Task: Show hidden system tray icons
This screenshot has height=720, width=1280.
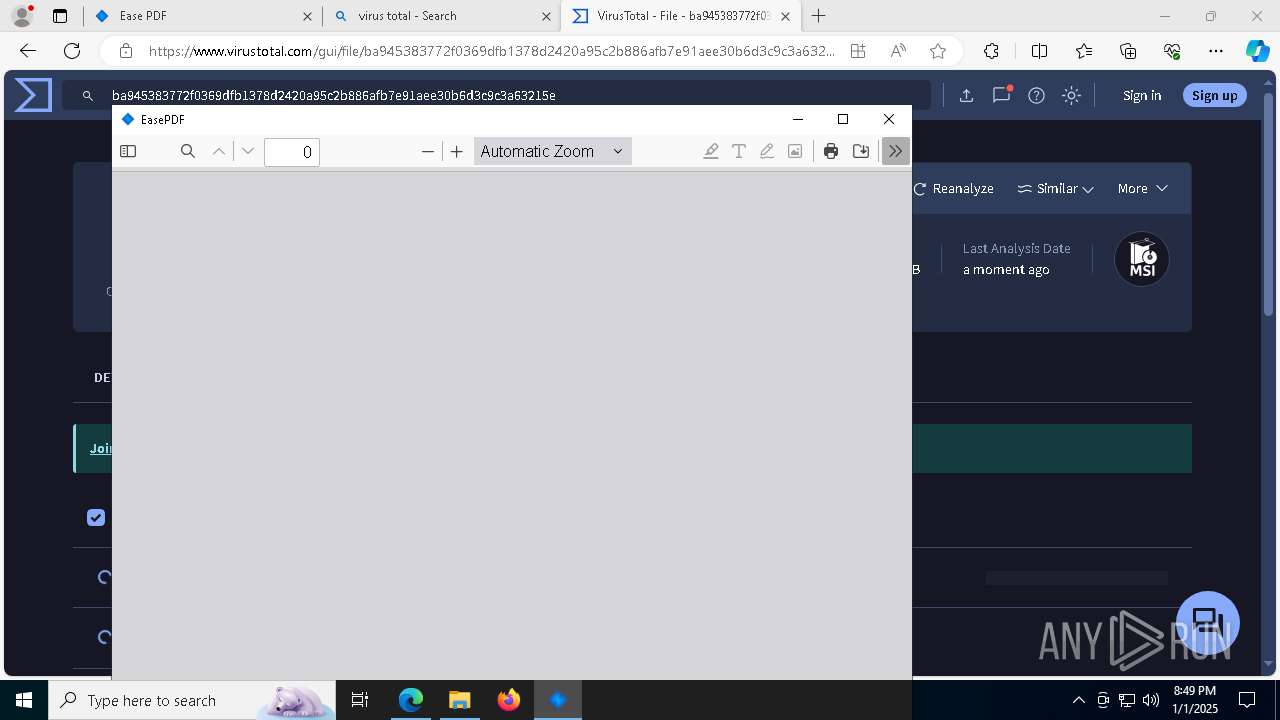Action: (1078, 700)
